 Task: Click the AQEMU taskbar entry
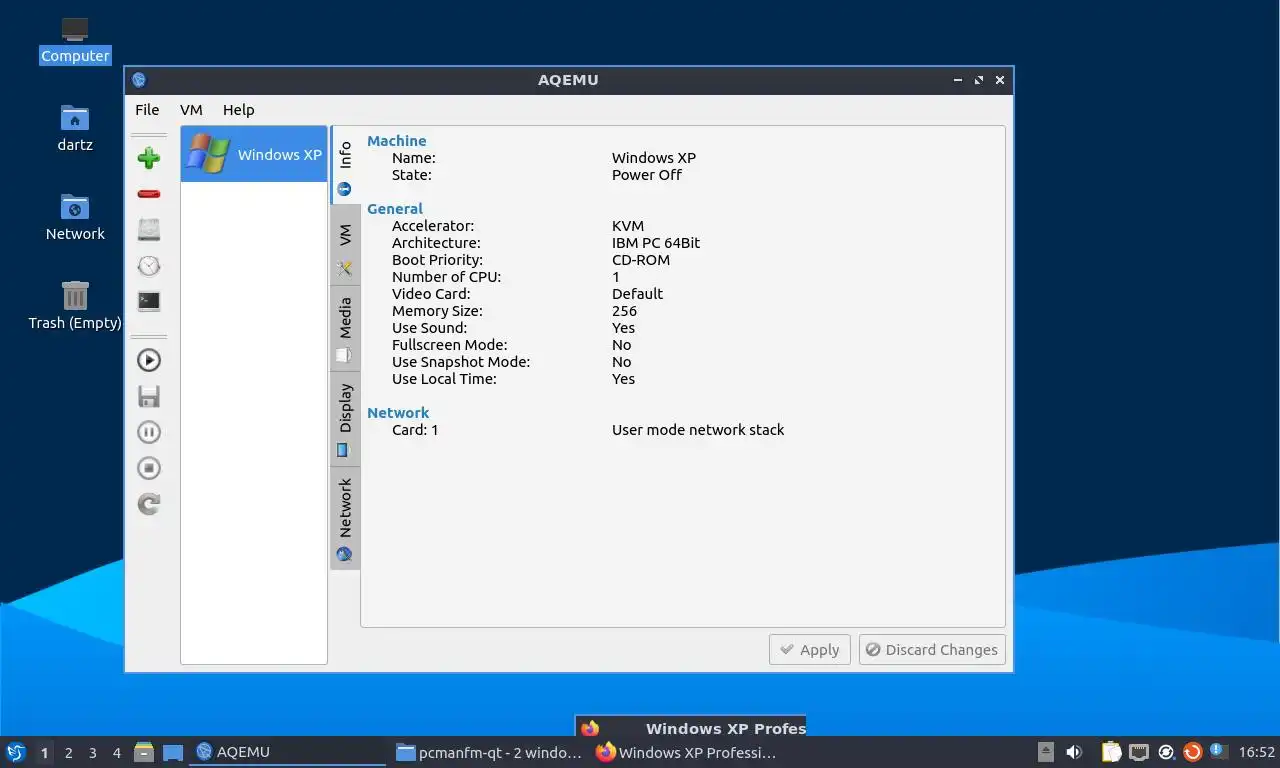(288, 752)
